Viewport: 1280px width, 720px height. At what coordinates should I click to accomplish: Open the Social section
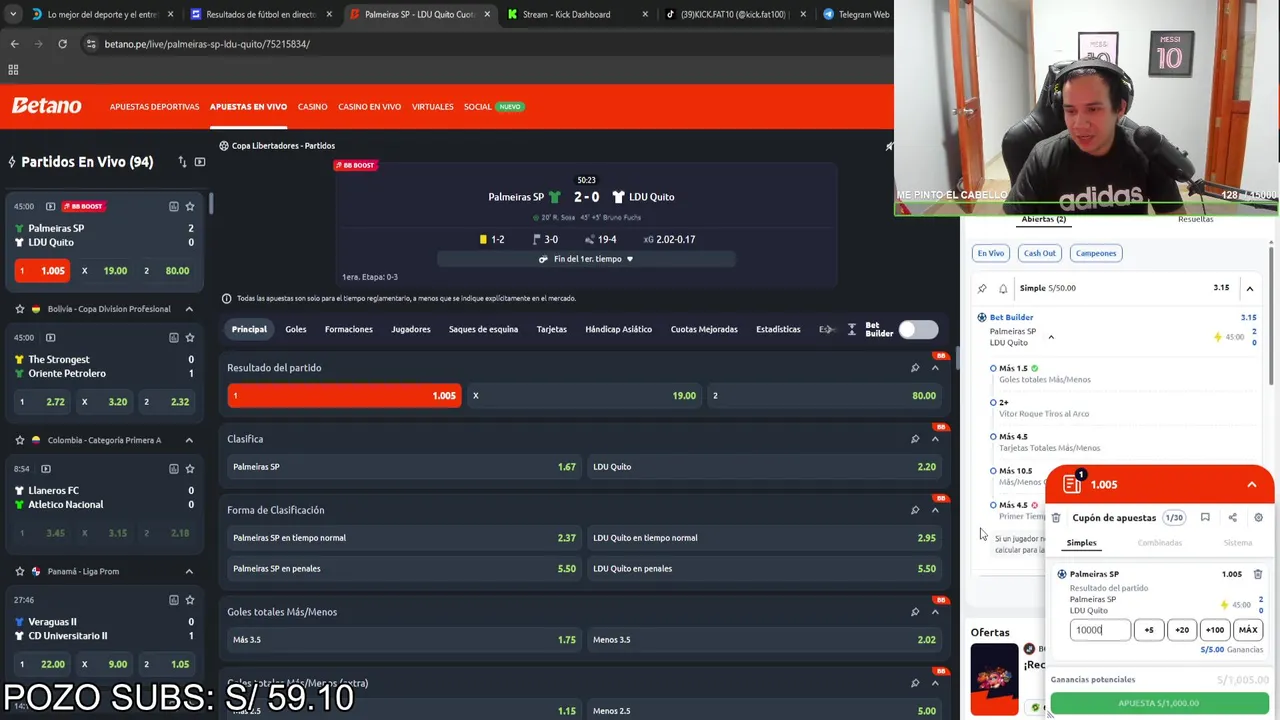[x=477, y=106]
